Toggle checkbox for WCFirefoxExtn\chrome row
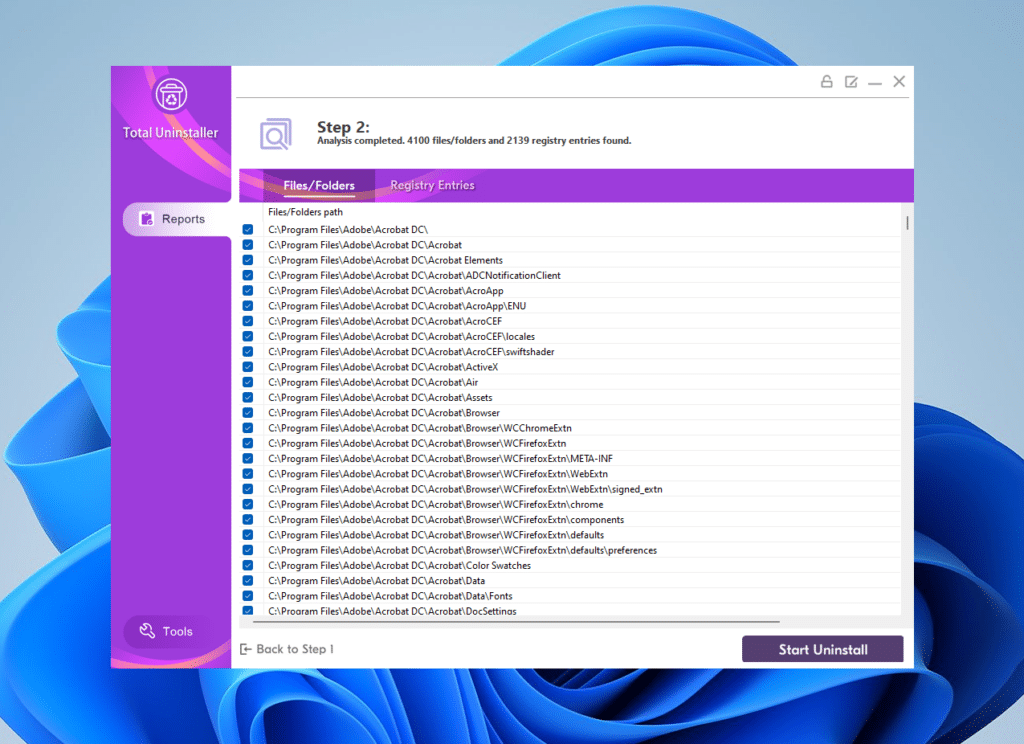This screenshot has width=1024, height=744. pyautogui.click(x=248, y=504)
